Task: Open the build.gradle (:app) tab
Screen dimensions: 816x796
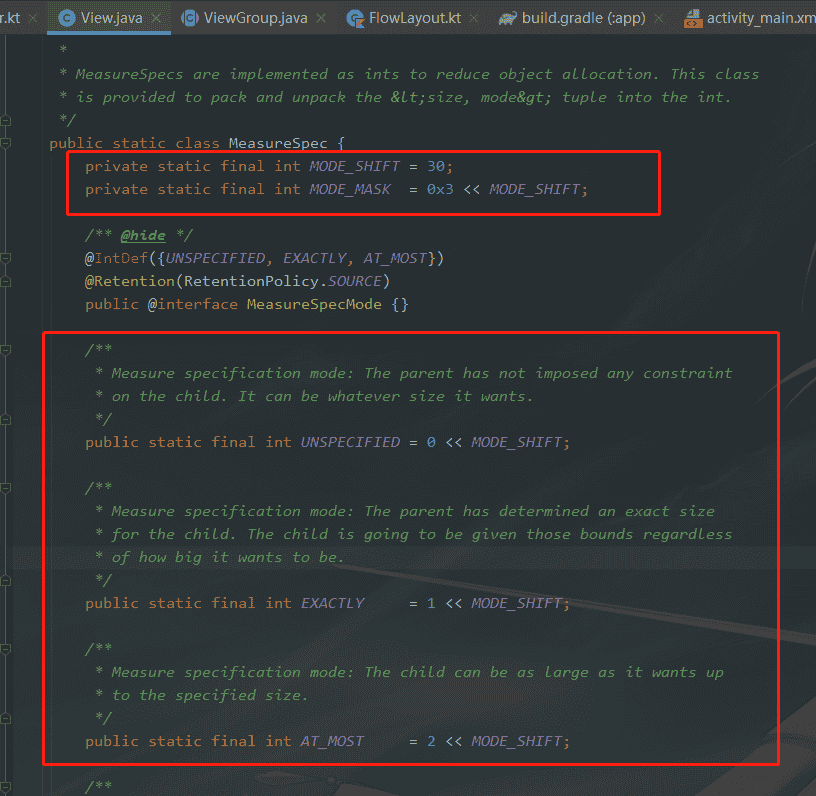Action: coord(581,18)
